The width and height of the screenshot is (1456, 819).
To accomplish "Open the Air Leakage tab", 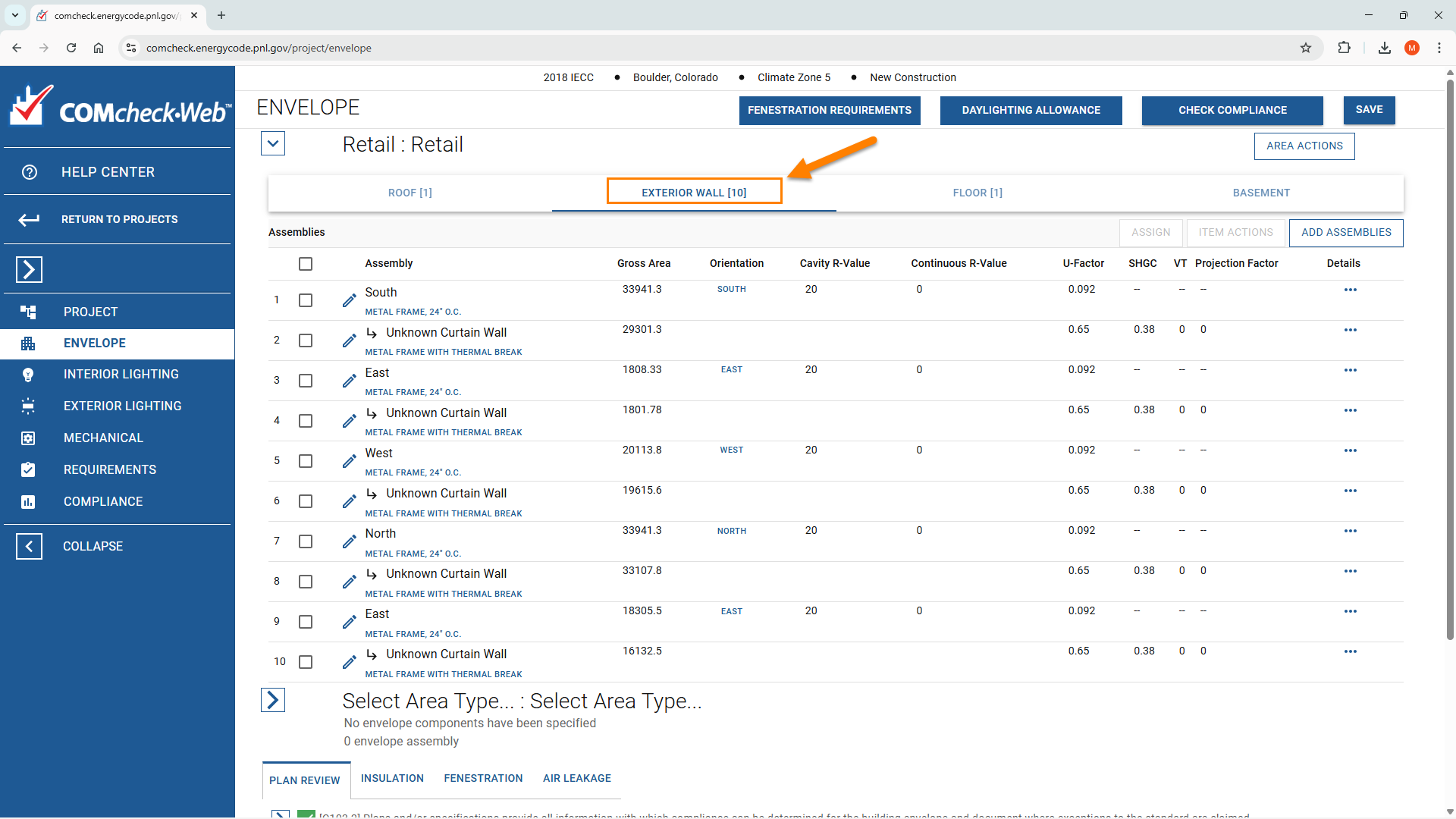I will coord(577,779).
